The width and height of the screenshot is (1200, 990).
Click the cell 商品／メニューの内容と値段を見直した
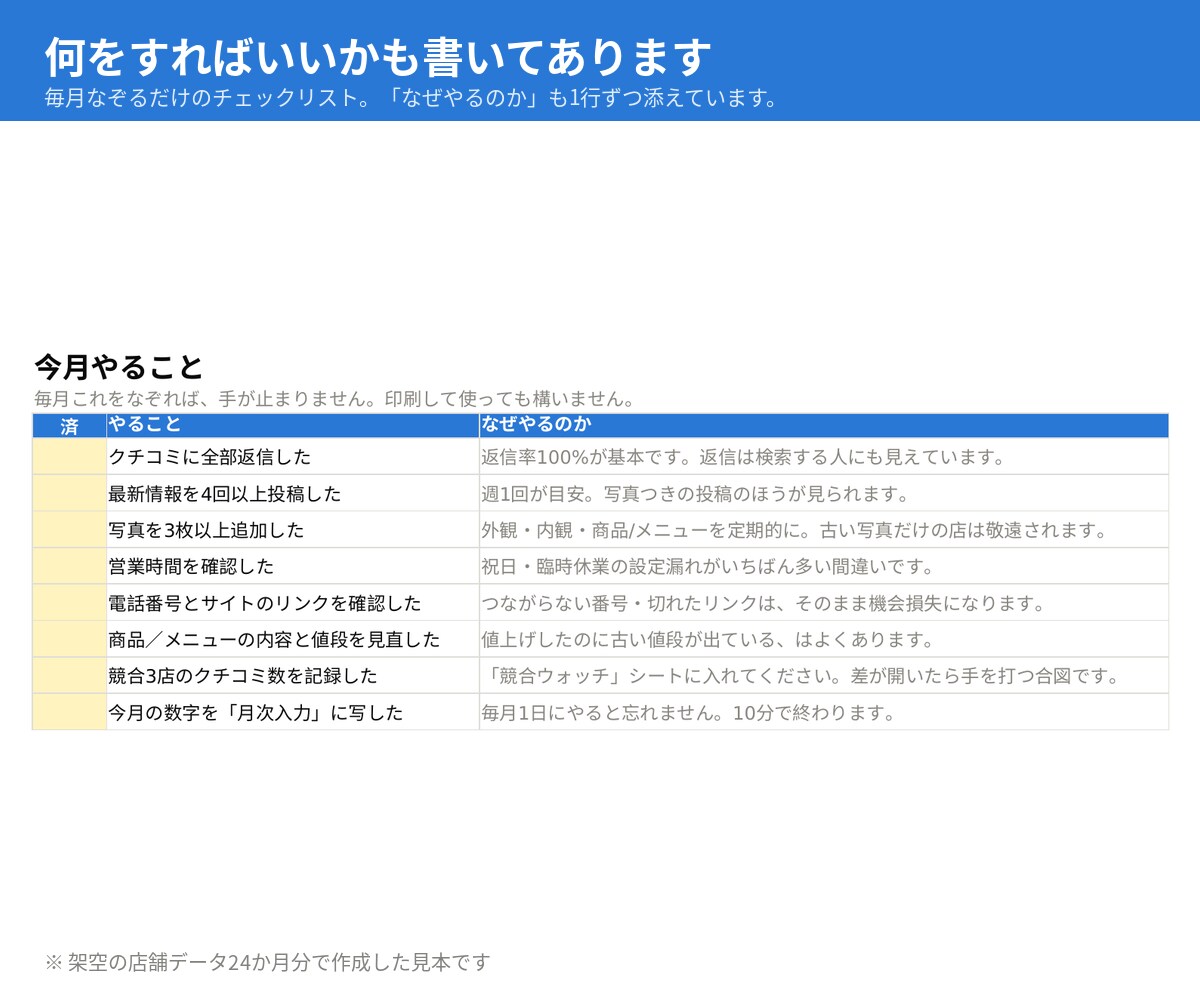[x=293, y=639]
